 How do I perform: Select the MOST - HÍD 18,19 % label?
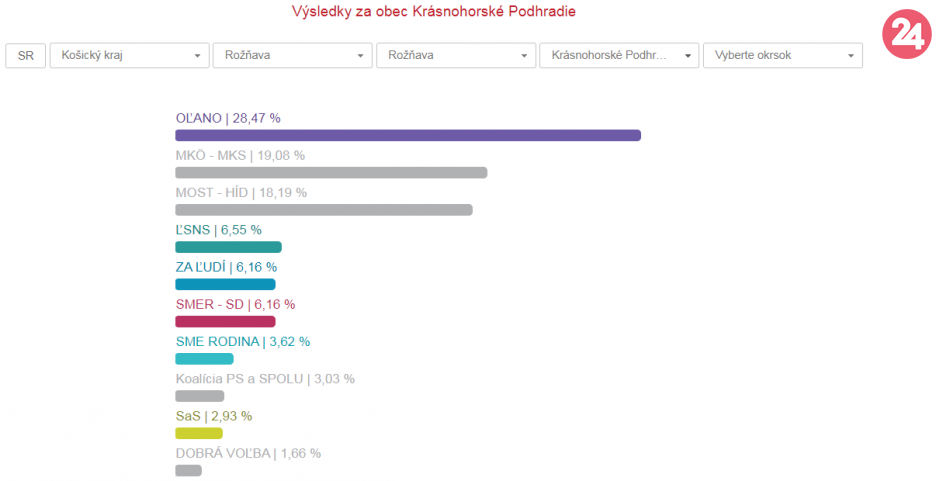tap(241, 192)
